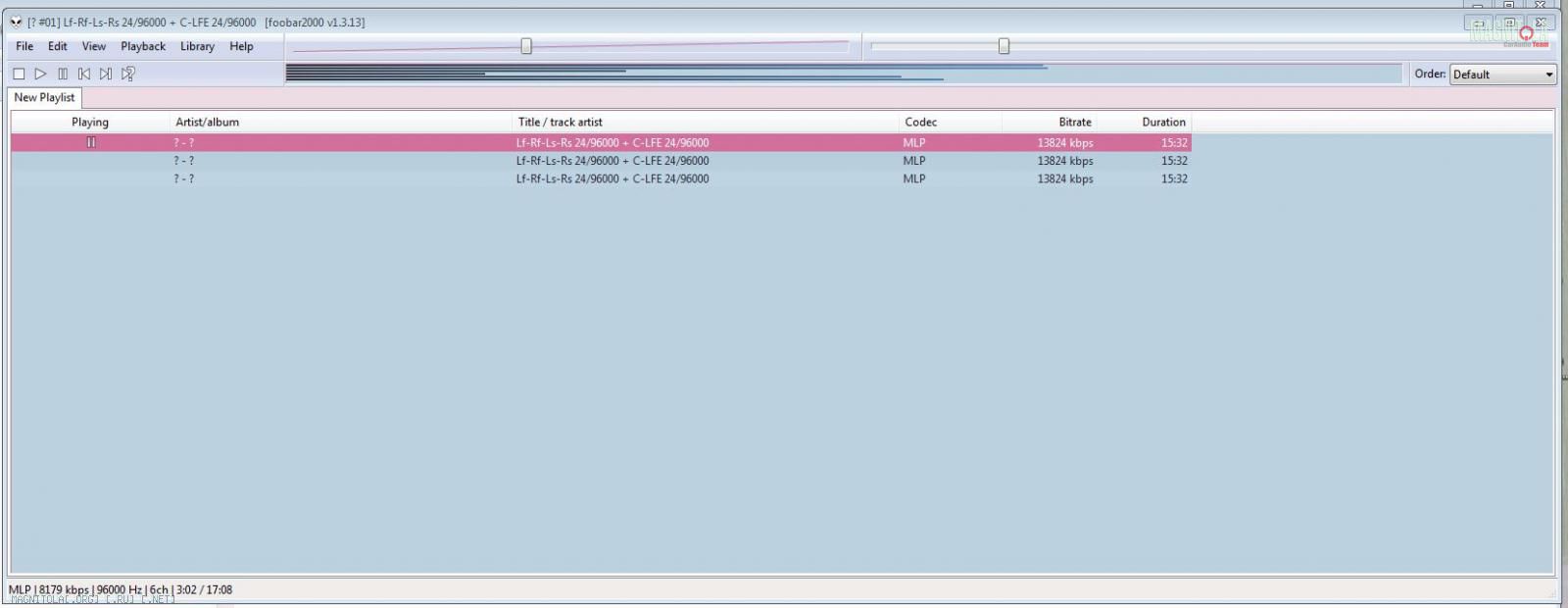
Task: Pause playback using the toolbar Pause icon
Action: click(63, 74)
